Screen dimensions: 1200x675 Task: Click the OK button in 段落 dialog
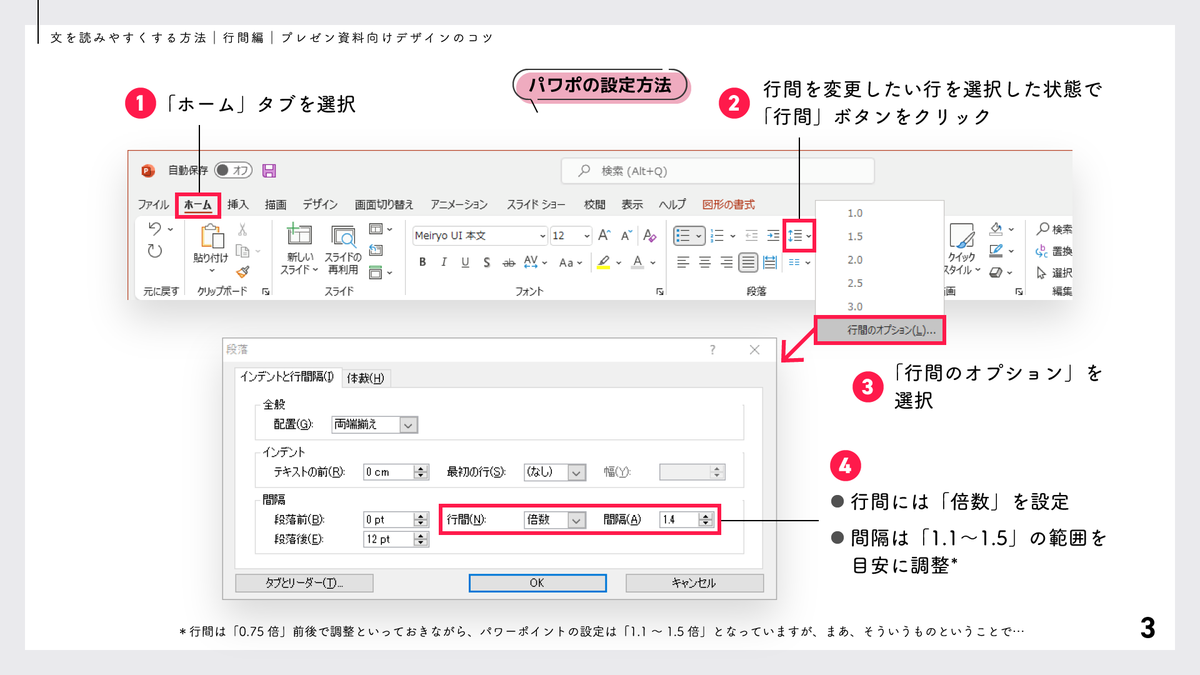click(x=537, y=583)
